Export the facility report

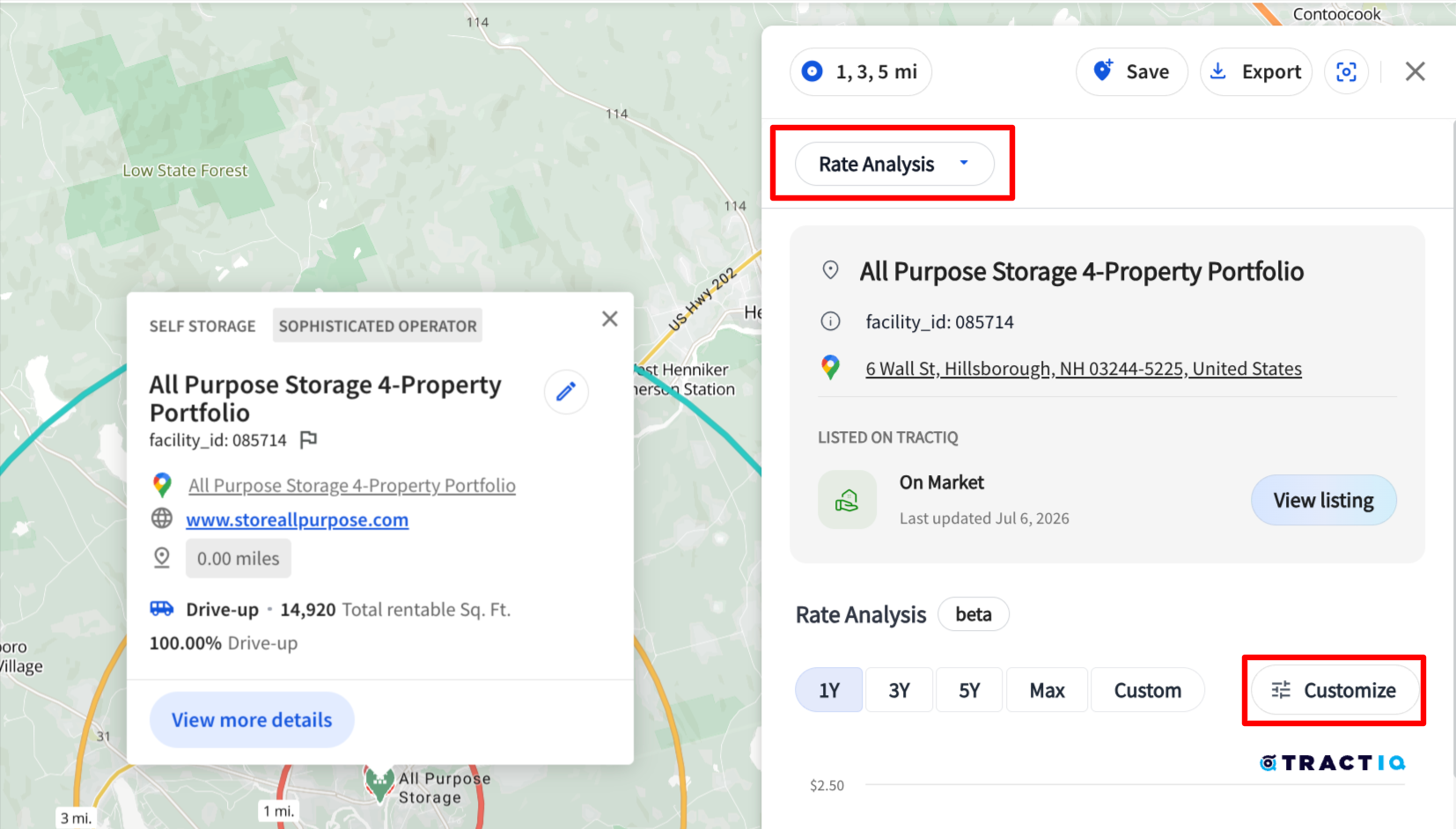click(1256, 72)
